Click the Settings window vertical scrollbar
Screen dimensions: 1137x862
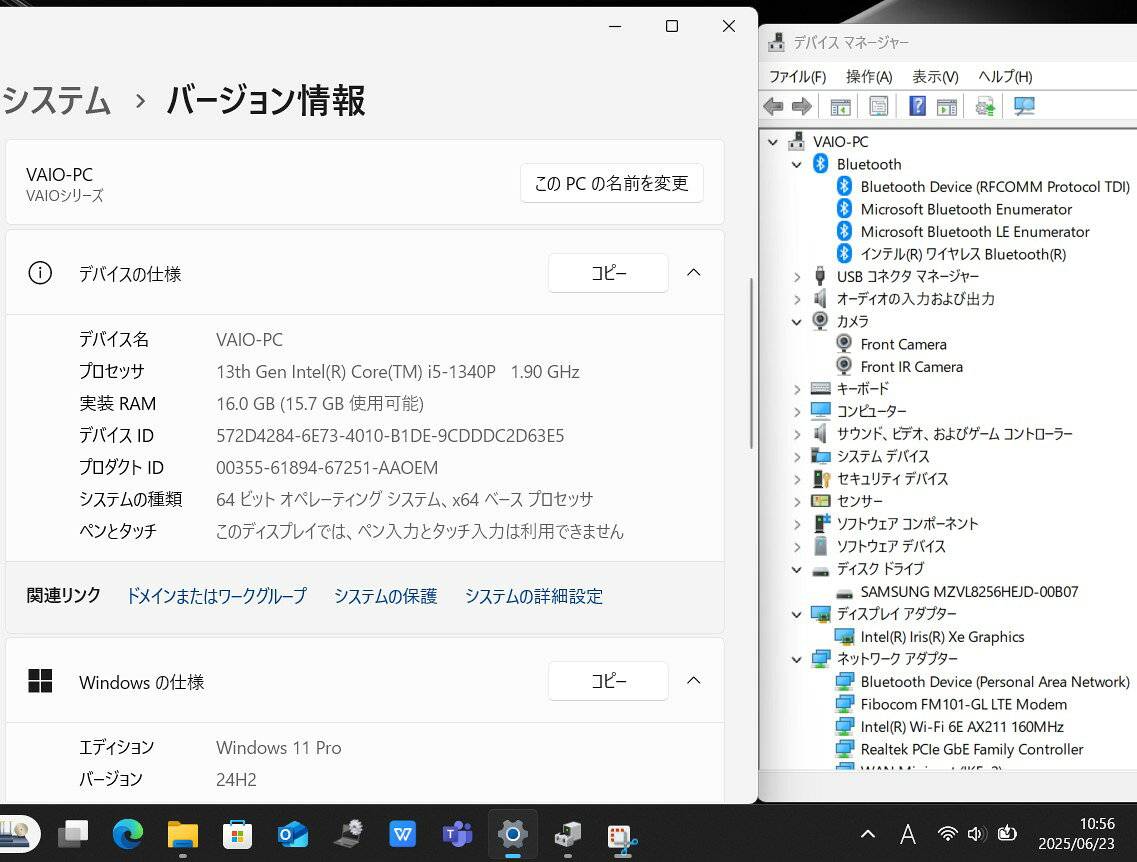point(751,363)
